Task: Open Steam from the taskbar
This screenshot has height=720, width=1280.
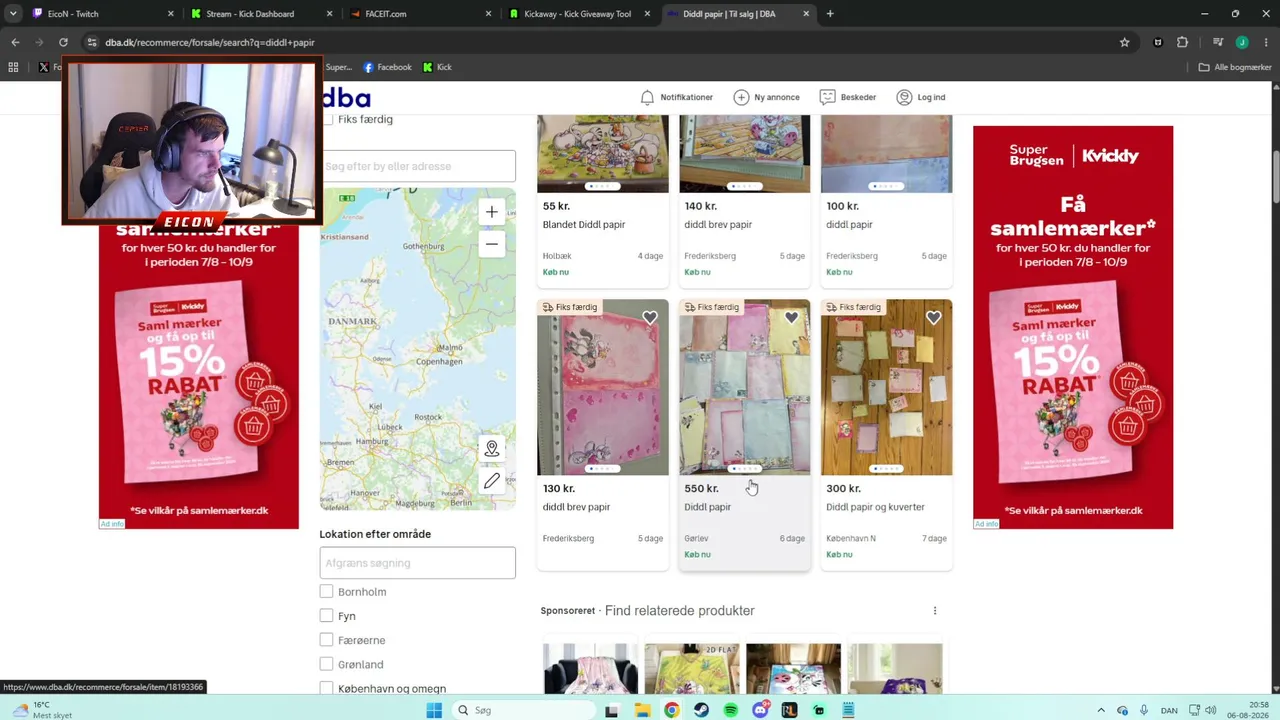Action: [701, 710]
